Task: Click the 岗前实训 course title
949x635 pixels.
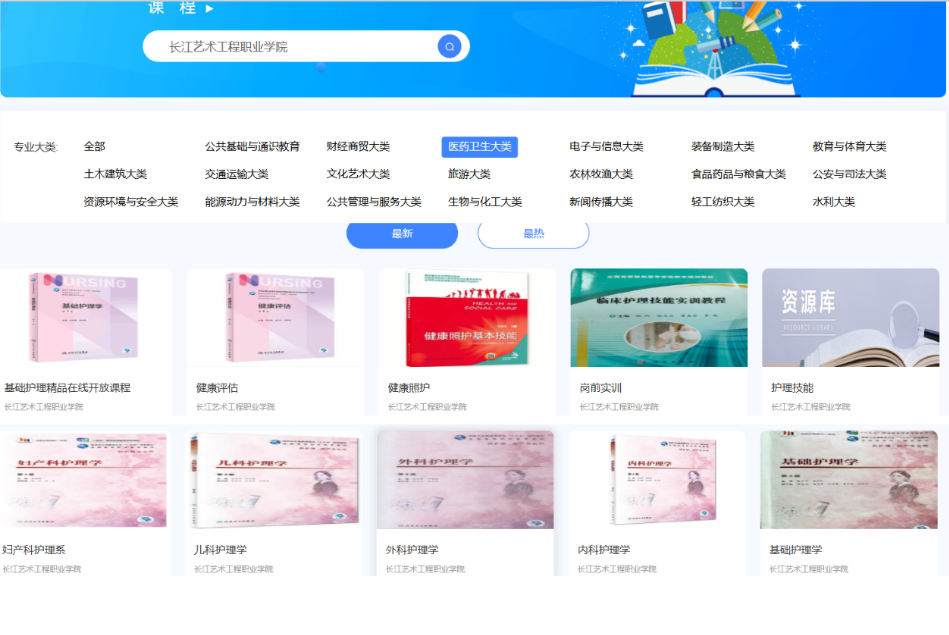Action: pyautogui.click(x=600, y=388)
